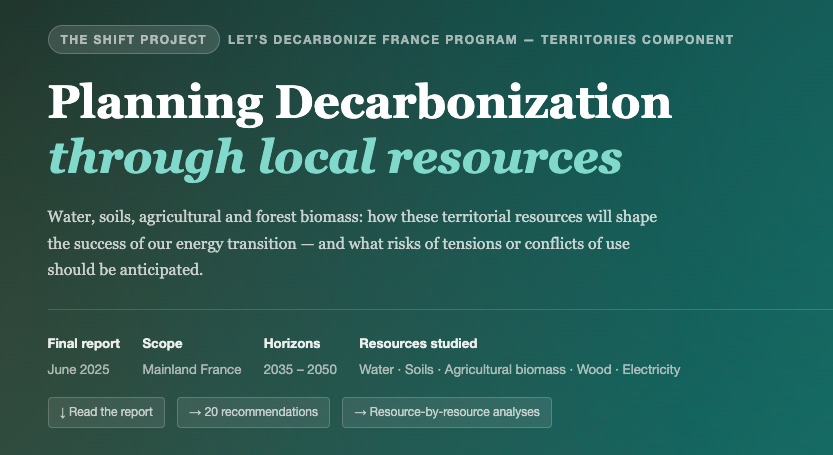The width and height of the screenshot is (833, 455).
Task: Select the 'June 2025' date value
Action: point(78,369)
